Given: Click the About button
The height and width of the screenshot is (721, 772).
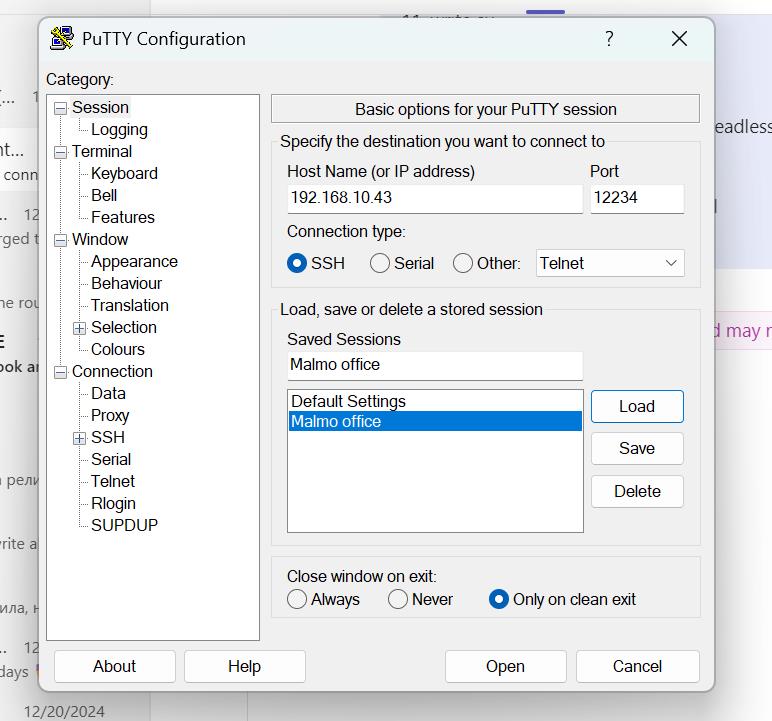Looking at the screenshot, I should (115, 666).
